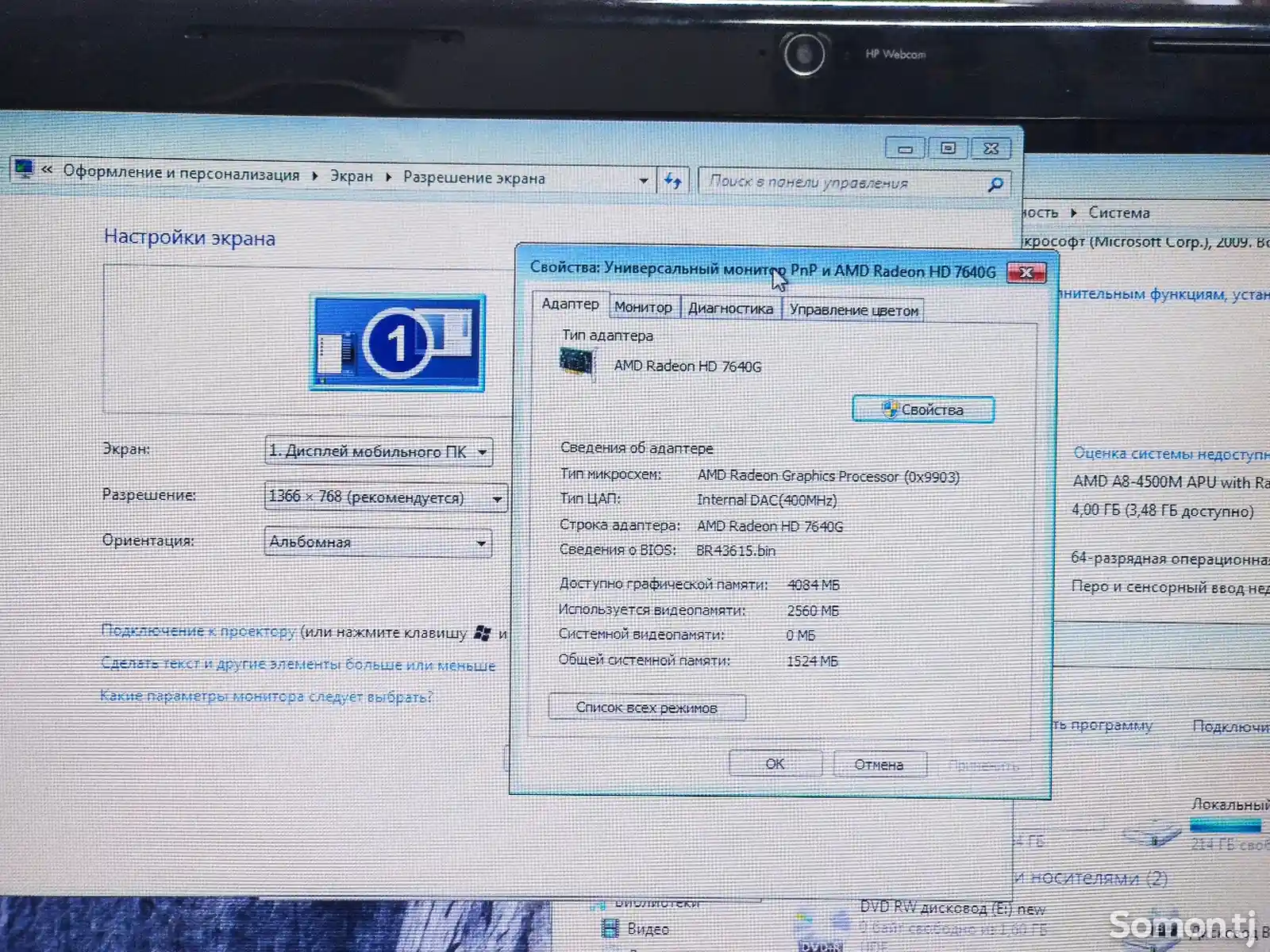1270x952 pixels.
Task: Switch to the Диагностика tab
Action: click(x=730, y=309)
